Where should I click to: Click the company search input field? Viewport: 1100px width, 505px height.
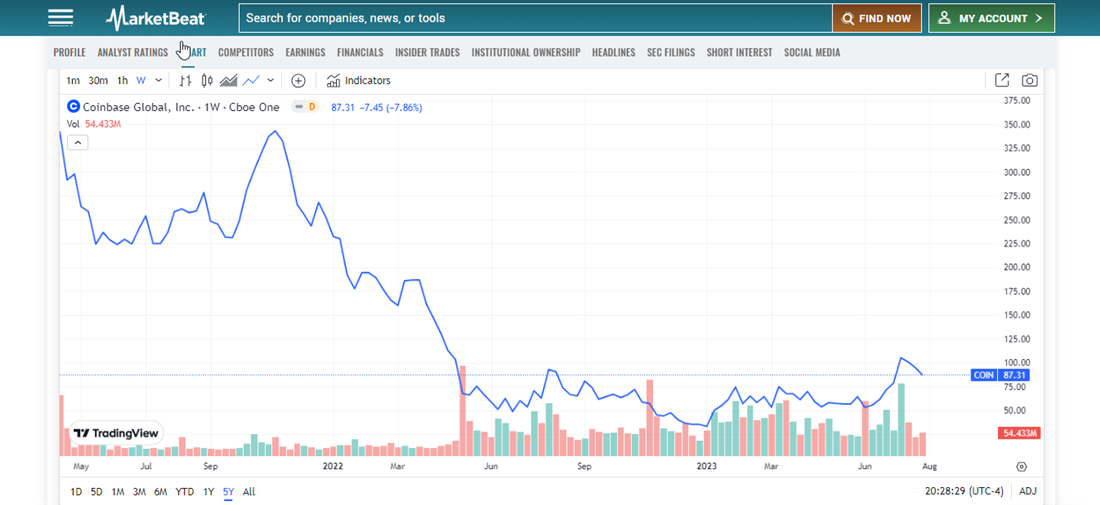tap(535, 18)
